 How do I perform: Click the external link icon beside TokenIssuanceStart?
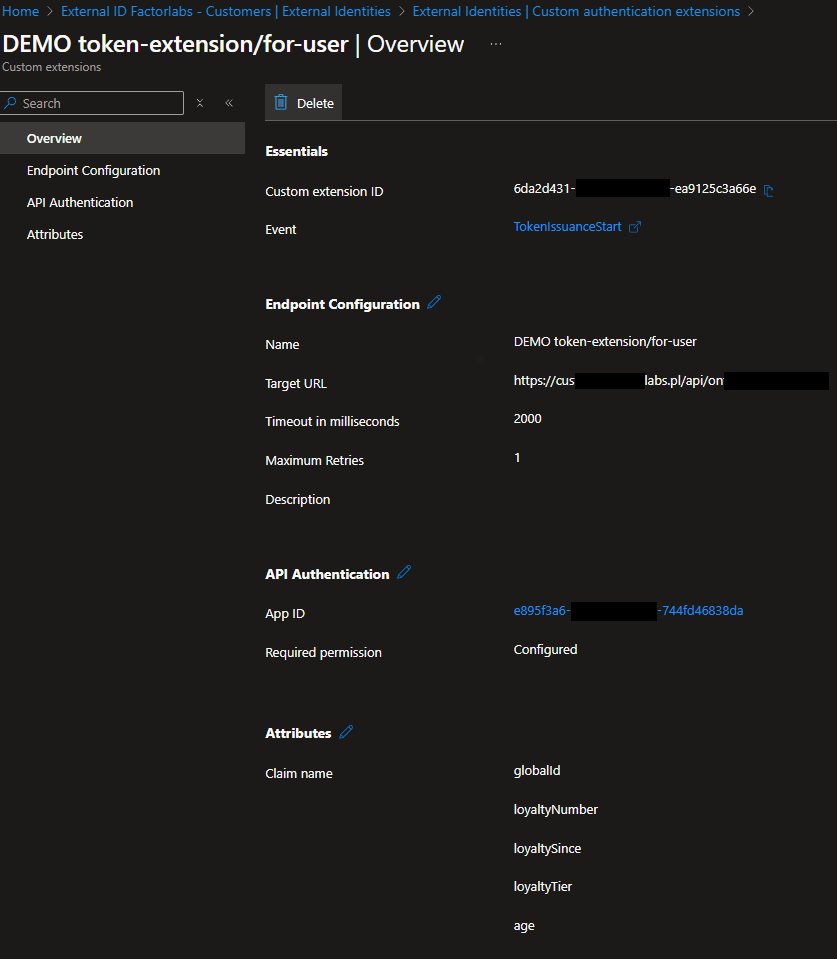pyautogui.click(x=634, y=227)
